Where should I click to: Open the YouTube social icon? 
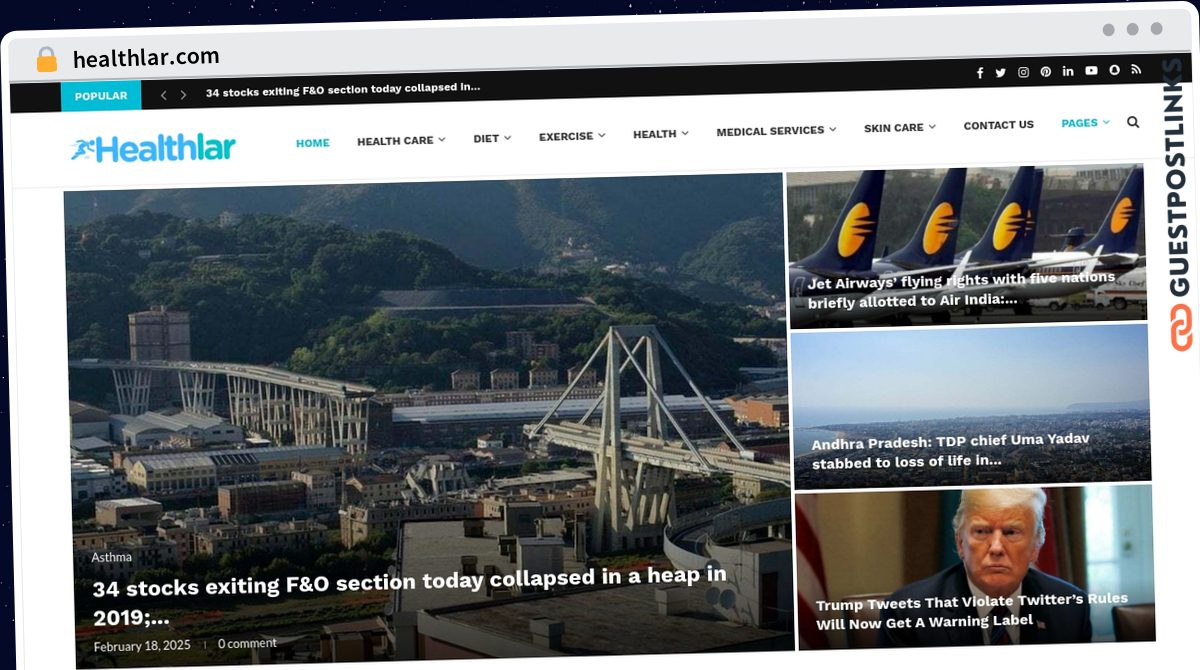[1091, 71]
